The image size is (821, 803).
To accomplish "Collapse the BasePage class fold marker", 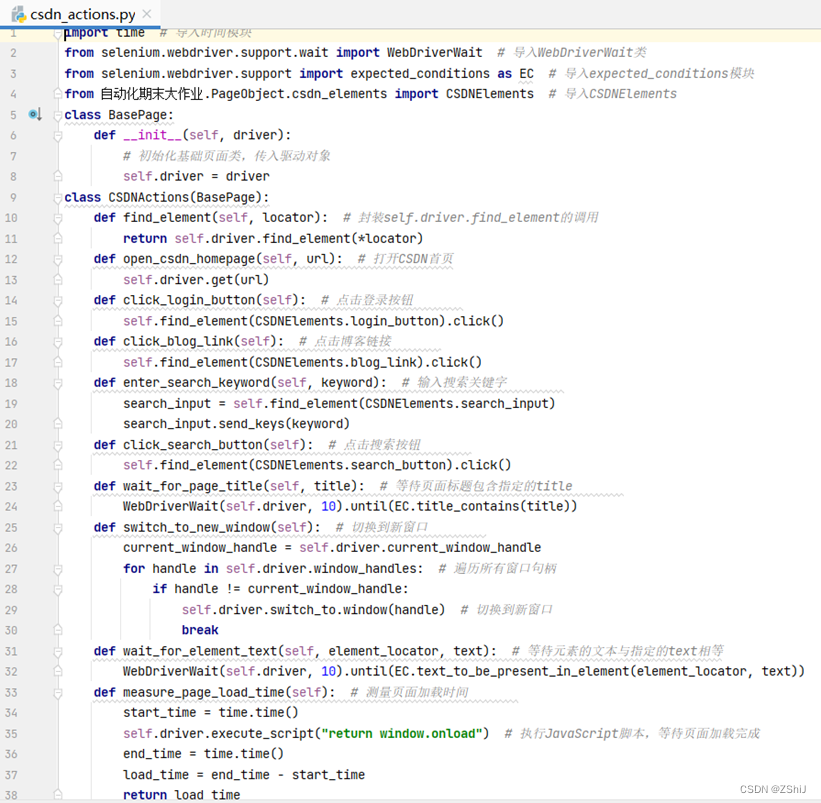I will coord(58,115).
